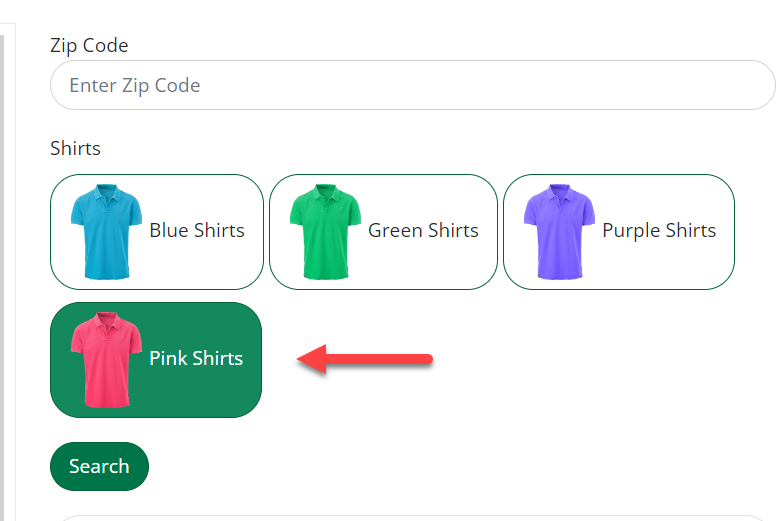Image resolution: width=780 pixels, height=521 pixels.
Task: Toggle the Blue Shirts option card
Action: pyautogui.click(x=157, y=232)
